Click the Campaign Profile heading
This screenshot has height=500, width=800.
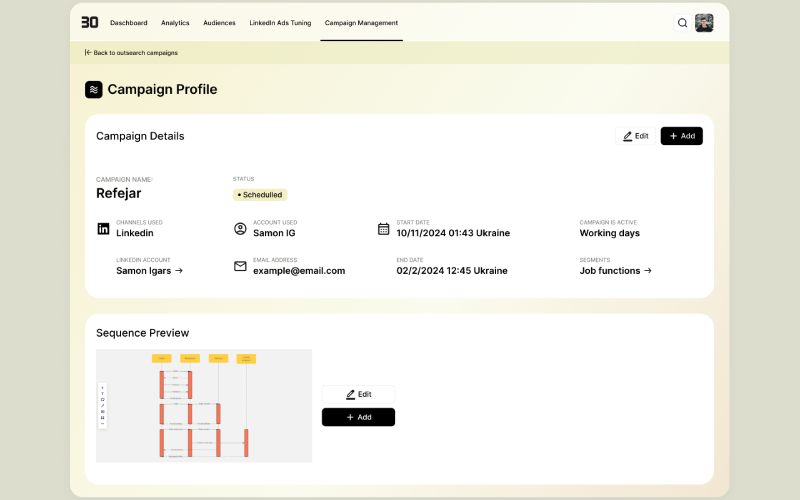162,89
